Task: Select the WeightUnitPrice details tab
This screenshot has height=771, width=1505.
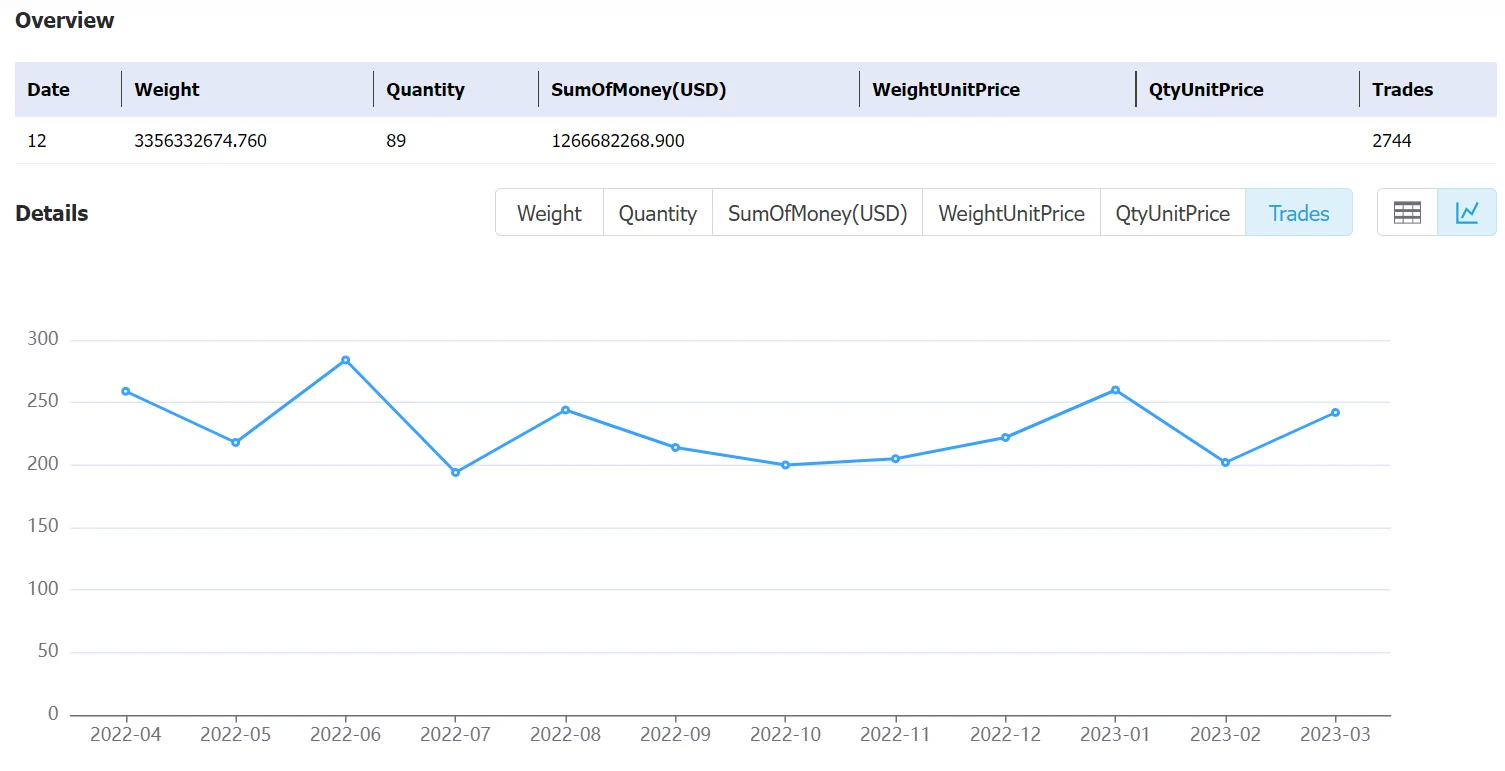Action: coord(1011,213)
